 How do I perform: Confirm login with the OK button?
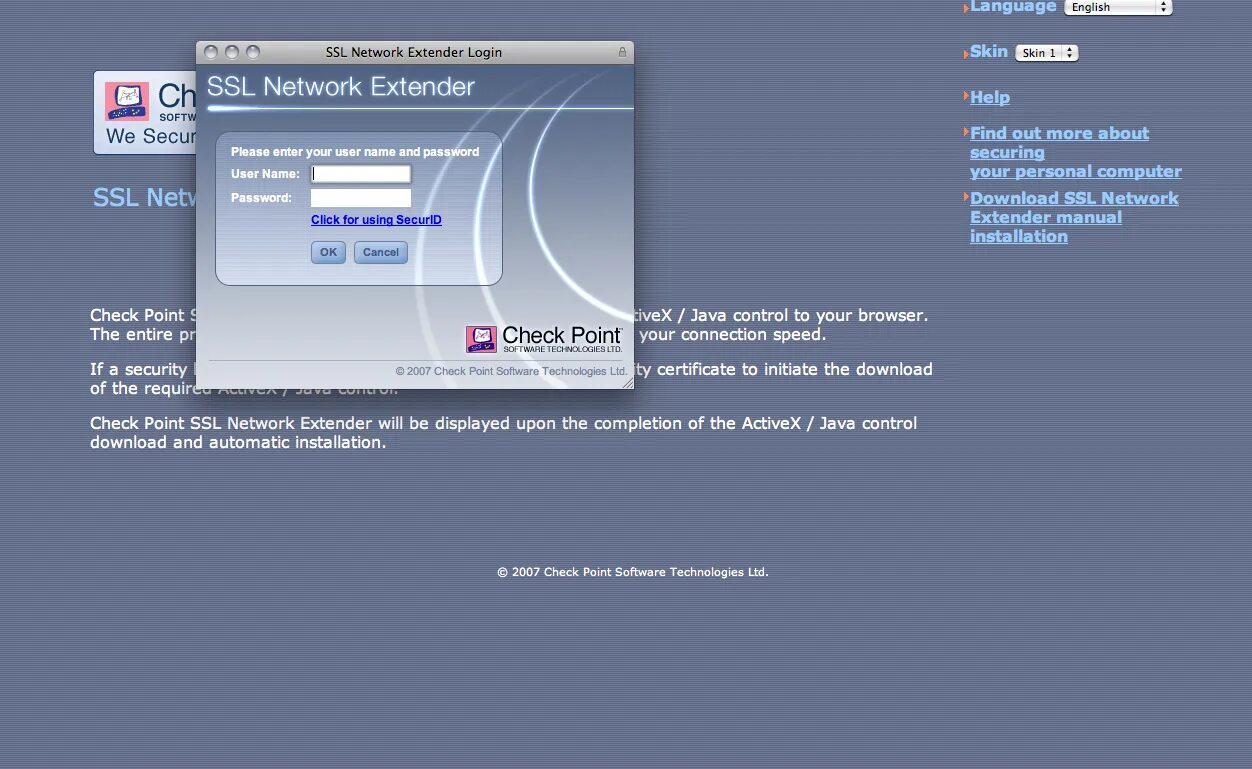point(328,252)
